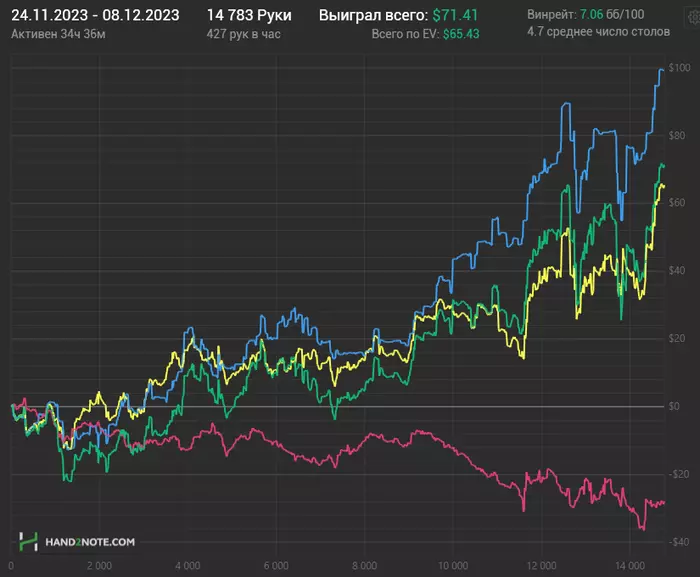Click the 10 000 hands axis label
Screen dimensions: 700x577
453,566
